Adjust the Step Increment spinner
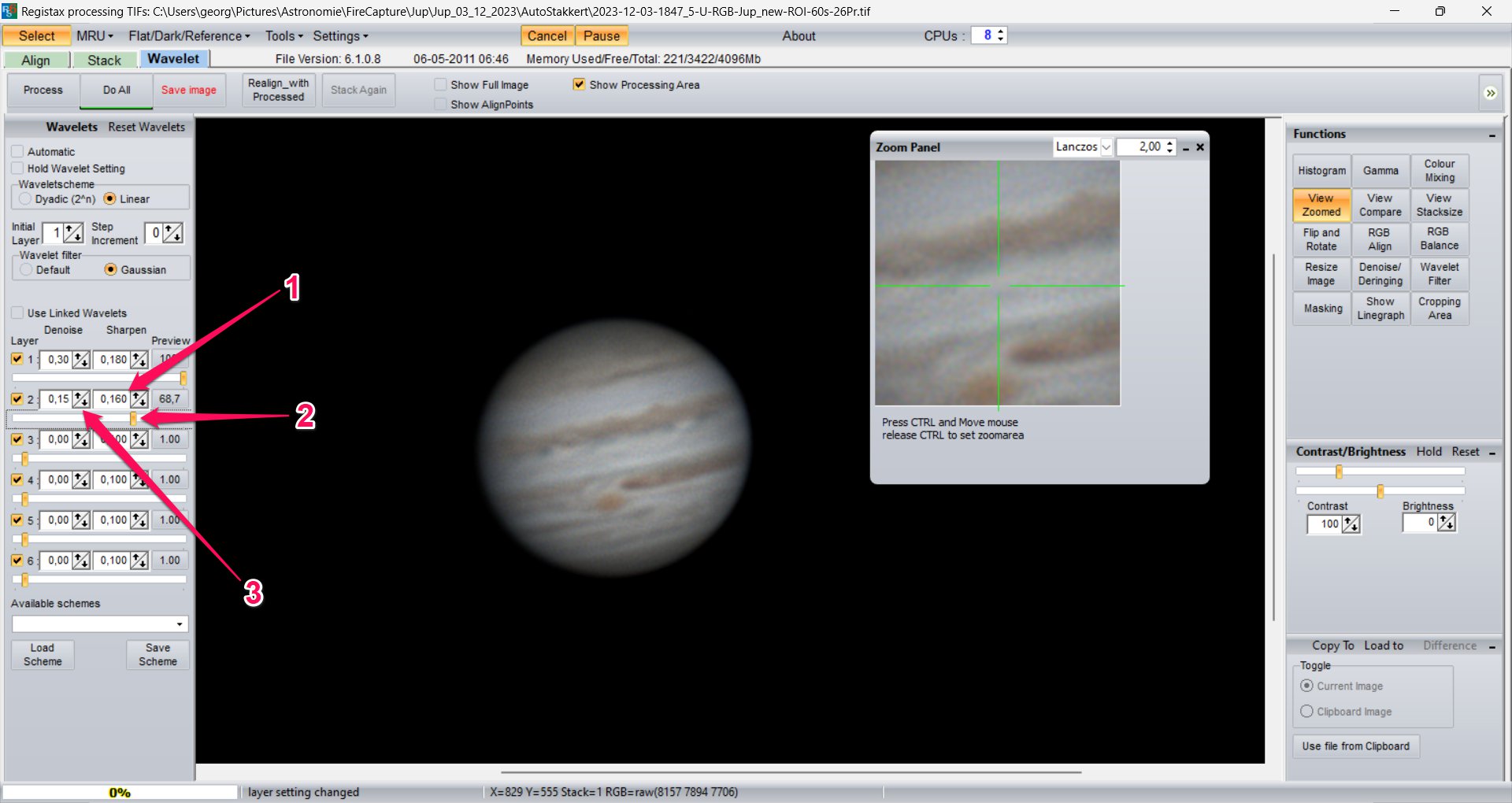The width and height of the screenshot is (1512, 803). pos(172,233)
